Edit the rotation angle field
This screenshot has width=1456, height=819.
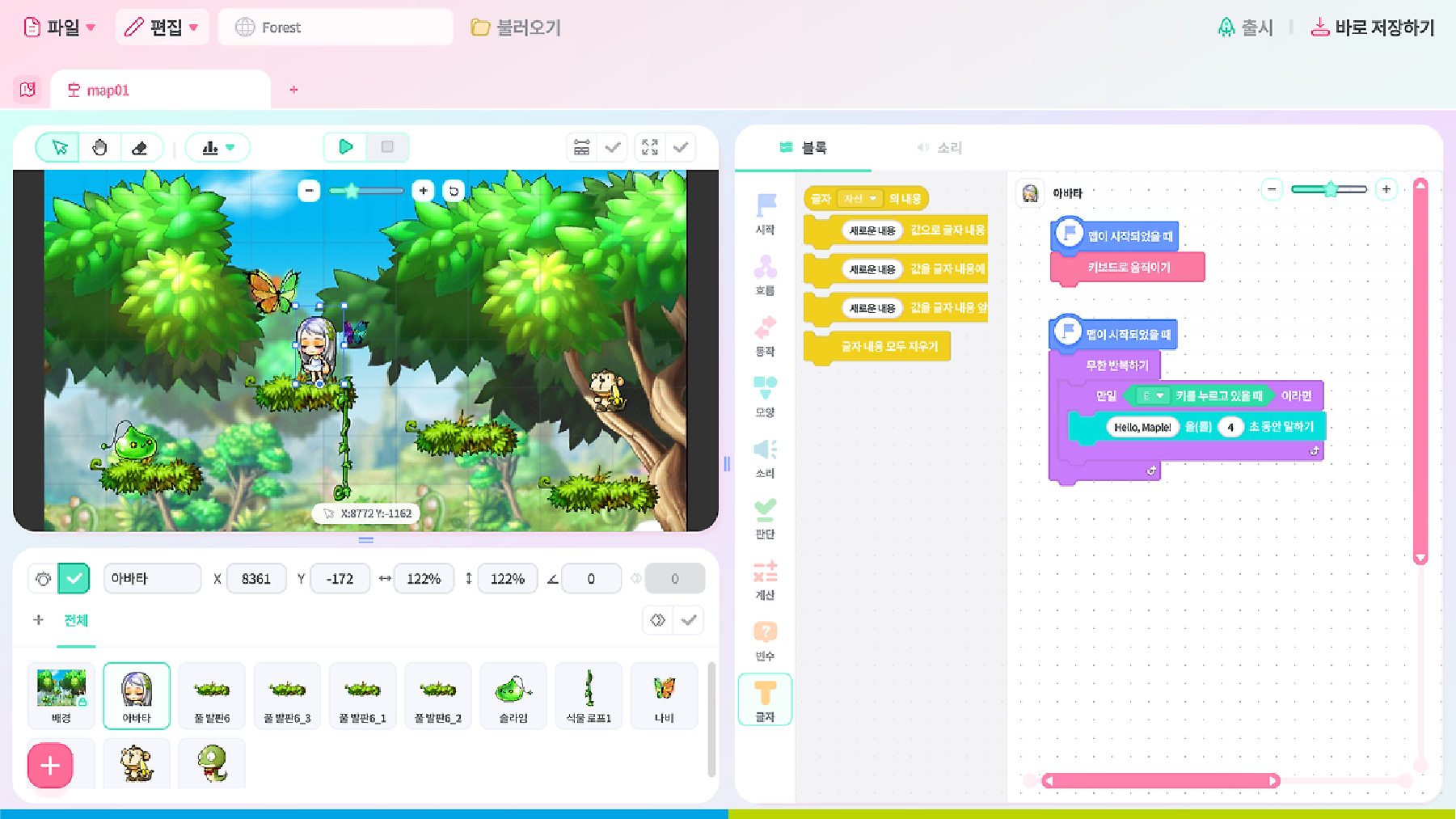[x=591, y=578]
